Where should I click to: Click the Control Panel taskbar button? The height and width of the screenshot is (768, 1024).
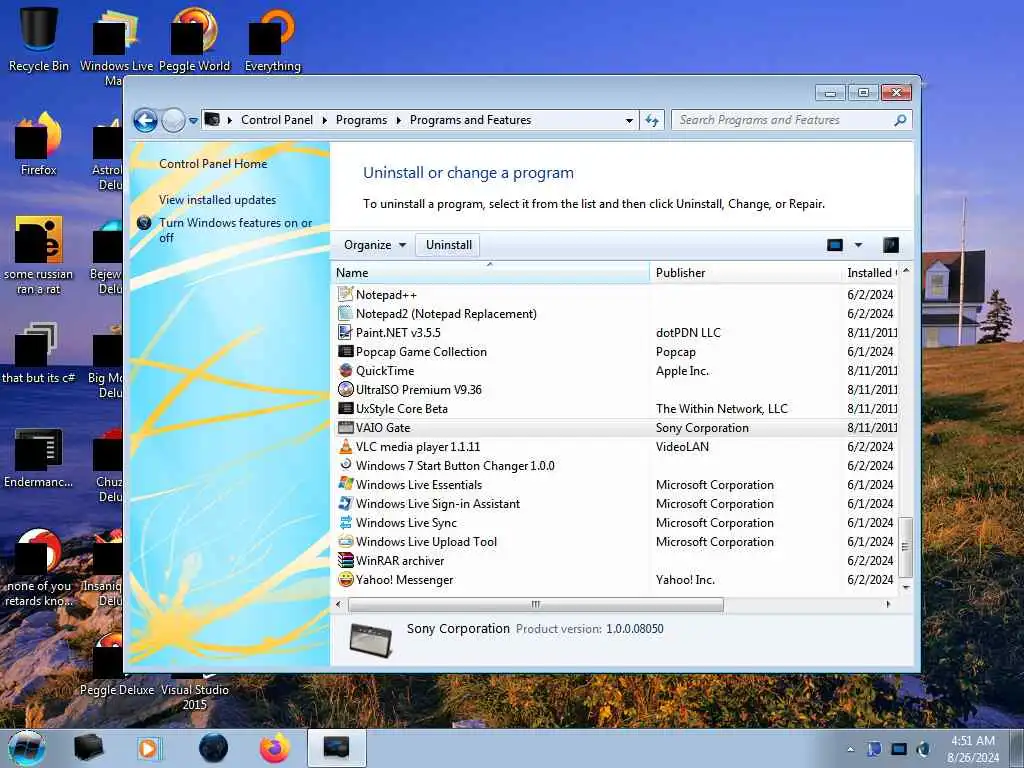coord(336,748)
